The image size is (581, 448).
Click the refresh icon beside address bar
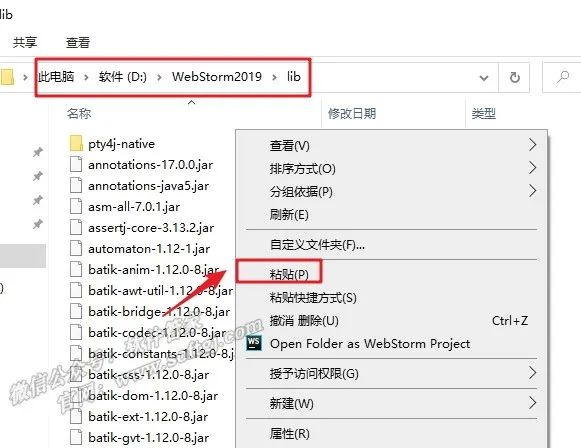(514, 77)
